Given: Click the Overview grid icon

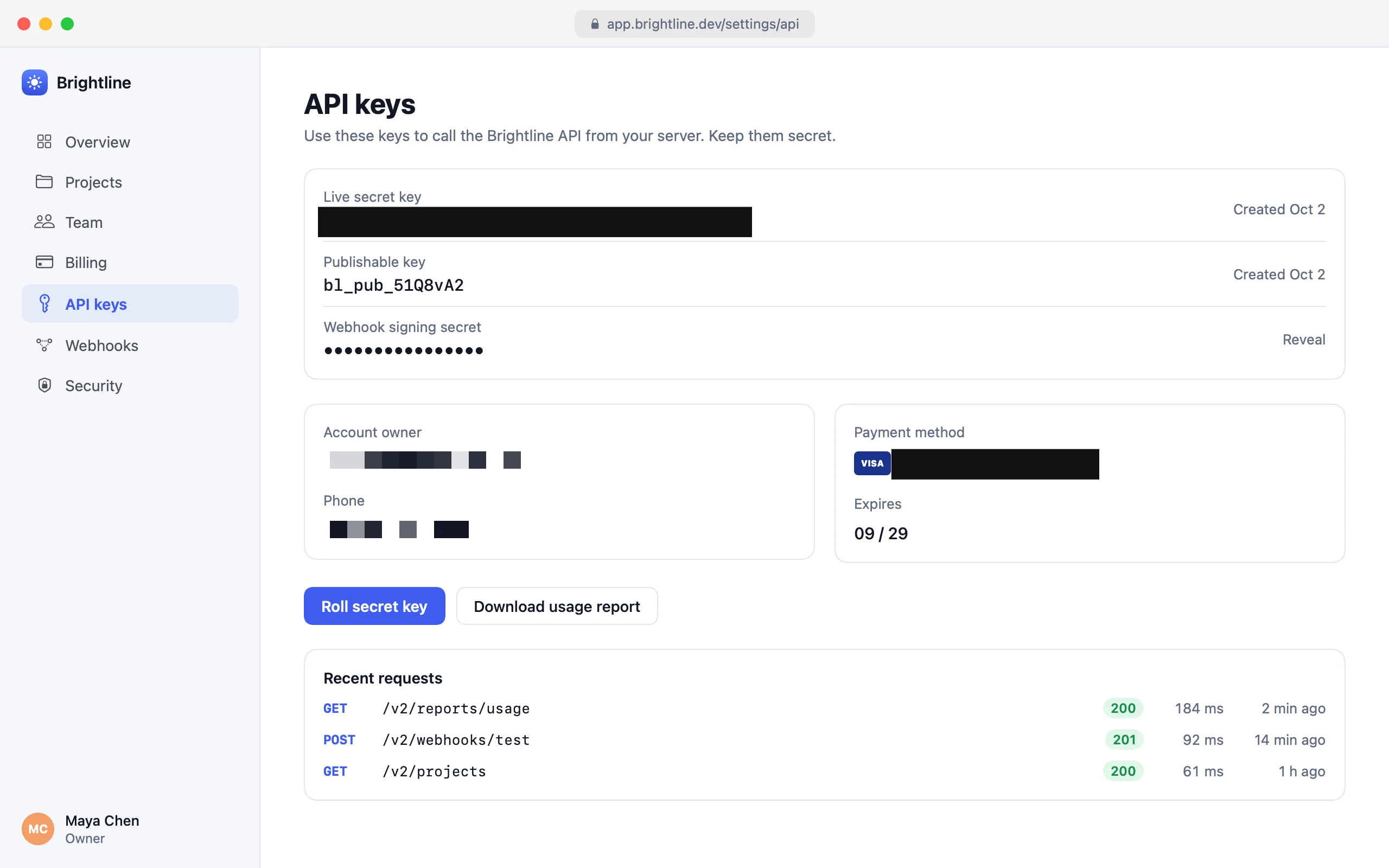Looking at the screenshot, I should point(44,142).
